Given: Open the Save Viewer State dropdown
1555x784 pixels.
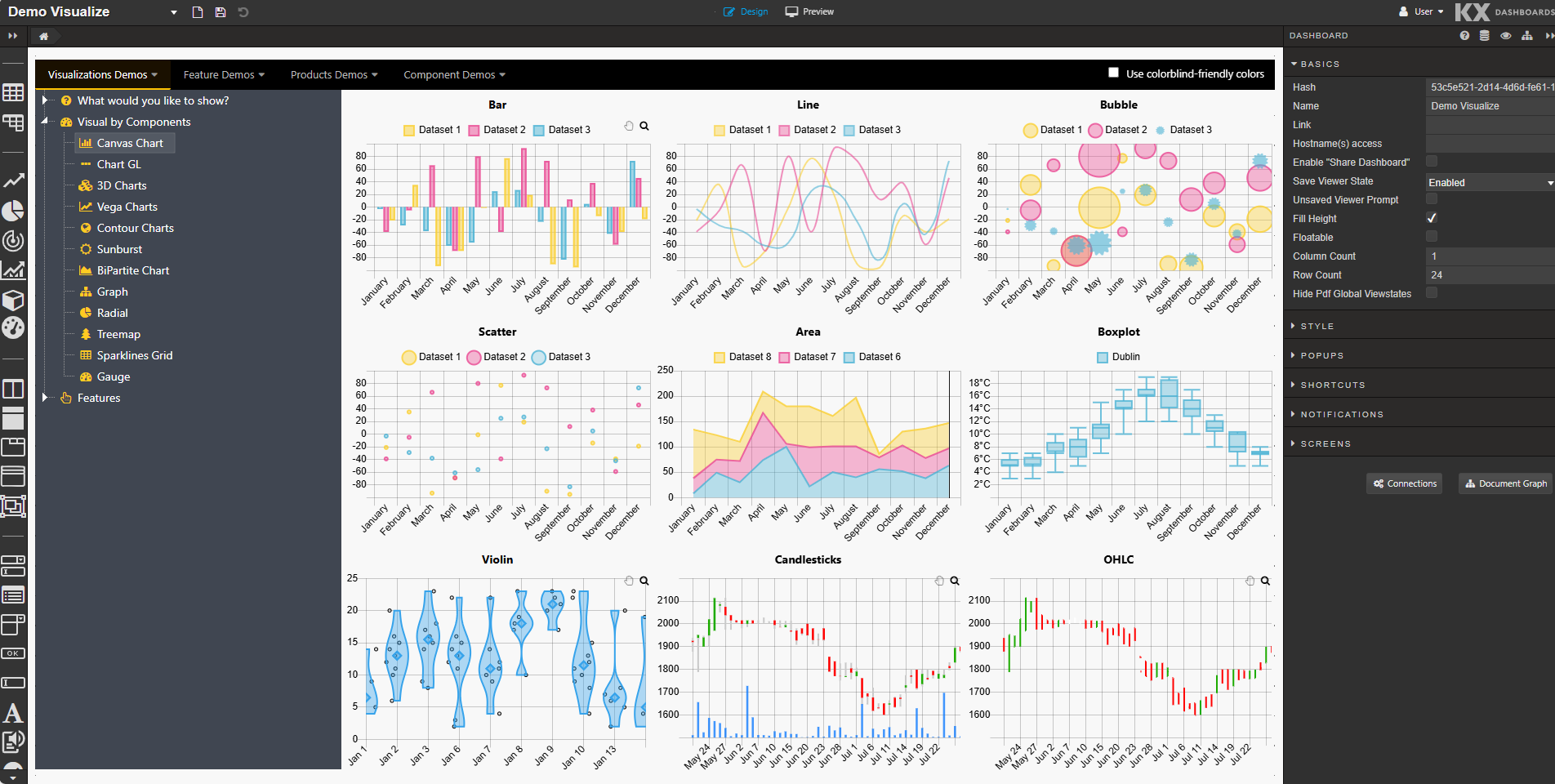Looking at the screenshot, I should (x=1490, y=182).
